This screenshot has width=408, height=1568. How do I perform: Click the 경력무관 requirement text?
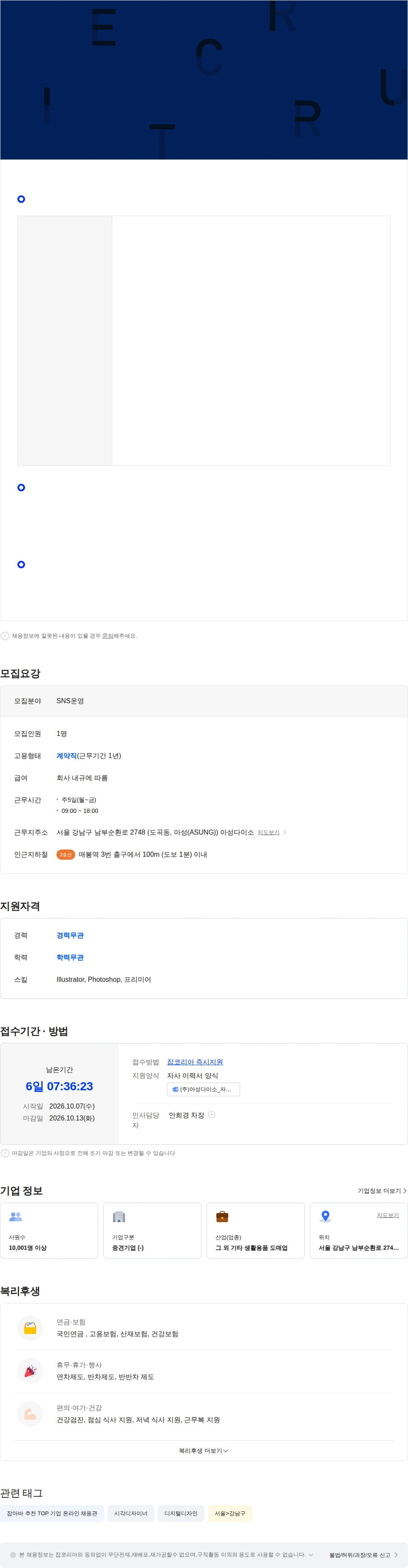(70, 935)
